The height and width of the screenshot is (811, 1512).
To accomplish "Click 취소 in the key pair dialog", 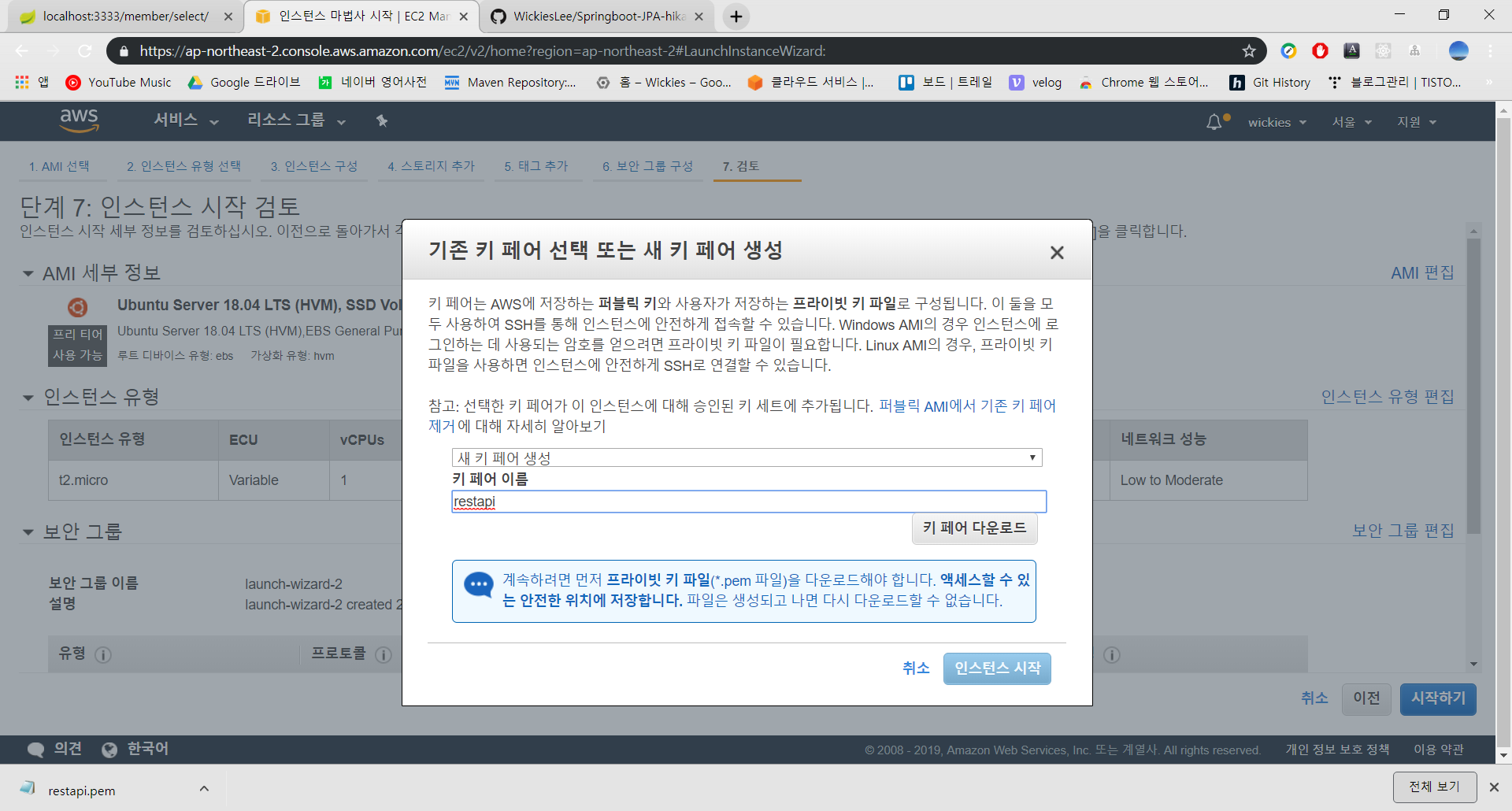I will click(916, 668).
